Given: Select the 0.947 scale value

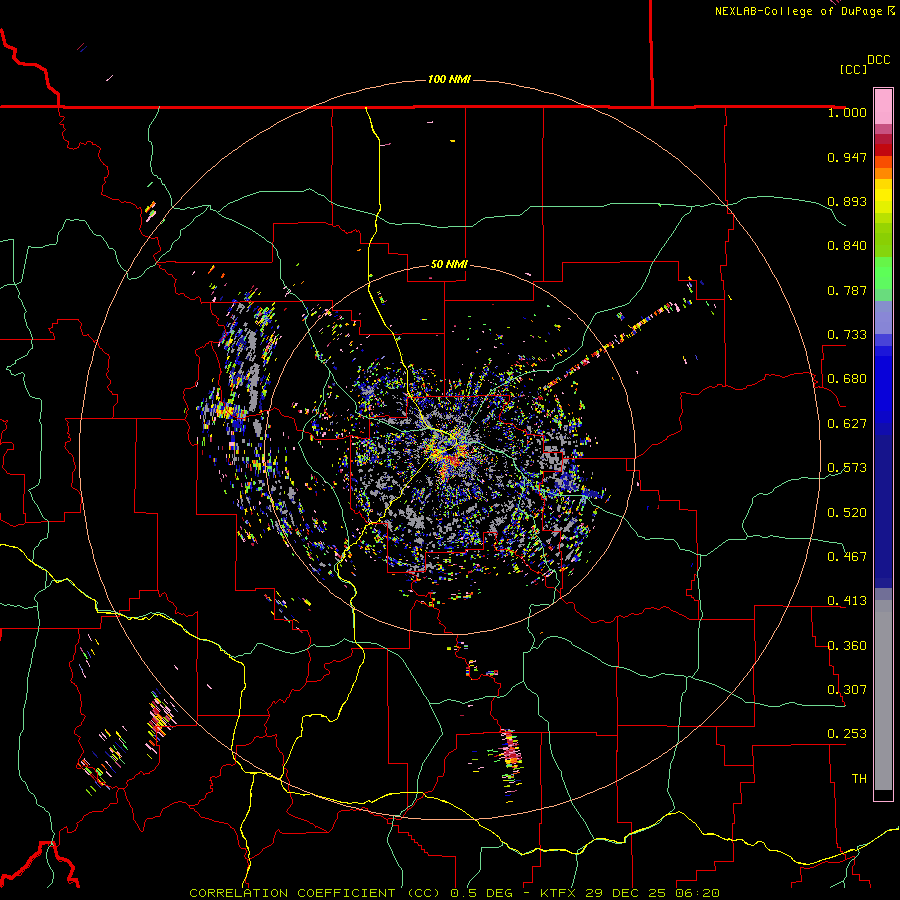Looking at the screenshot, I should pyautogui.click(x=847, y=157).
